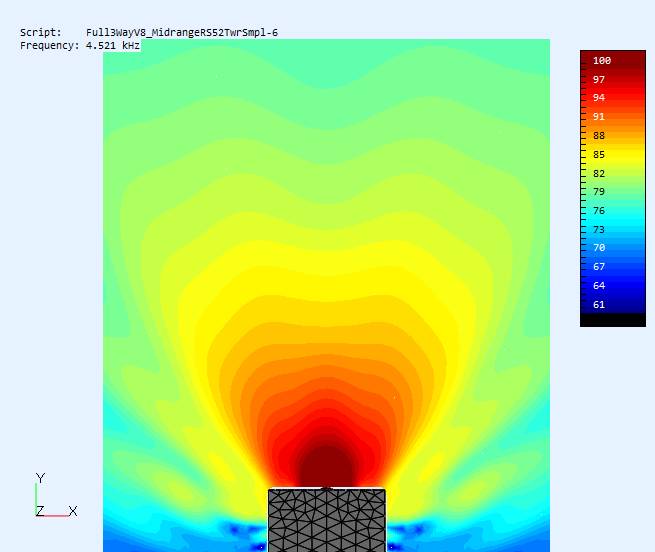Click the 70 value on the color legend
Screen dimensions: 655x552
[599, 248]
